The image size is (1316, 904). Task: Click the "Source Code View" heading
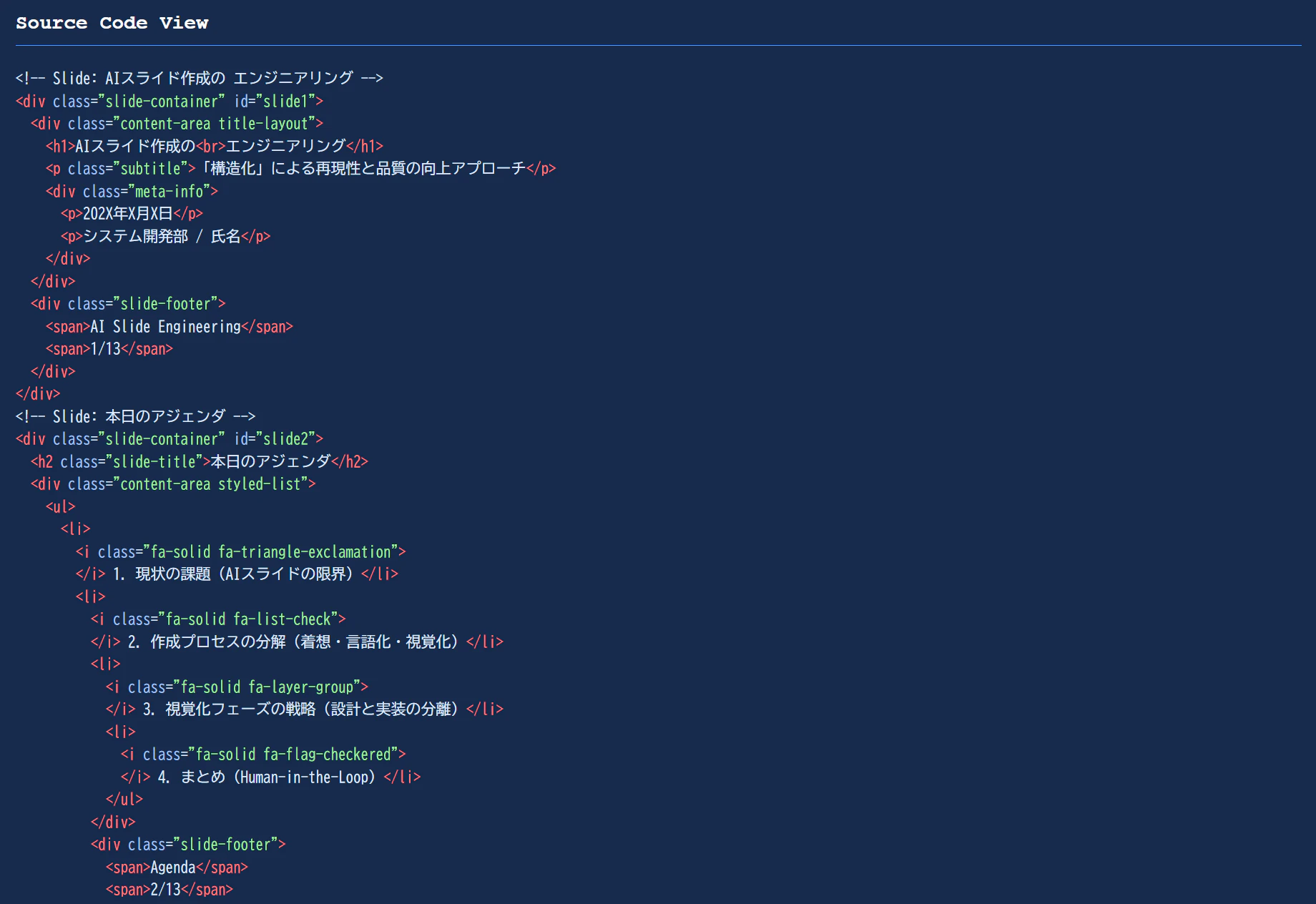click(112, 23)
